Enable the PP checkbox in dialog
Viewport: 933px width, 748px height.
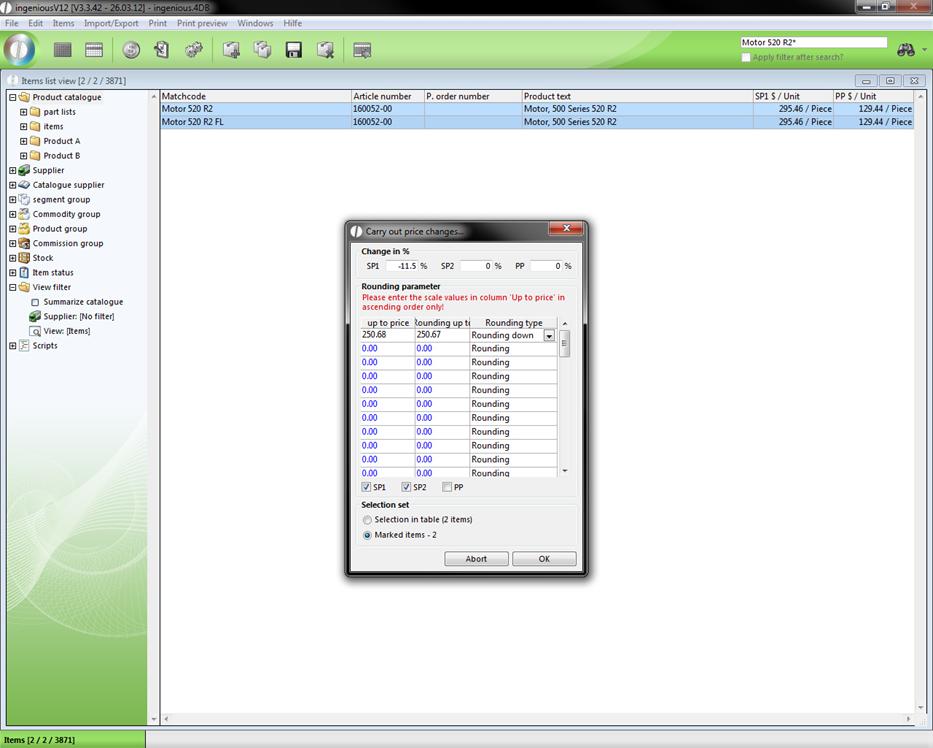[x=447, y=487]
